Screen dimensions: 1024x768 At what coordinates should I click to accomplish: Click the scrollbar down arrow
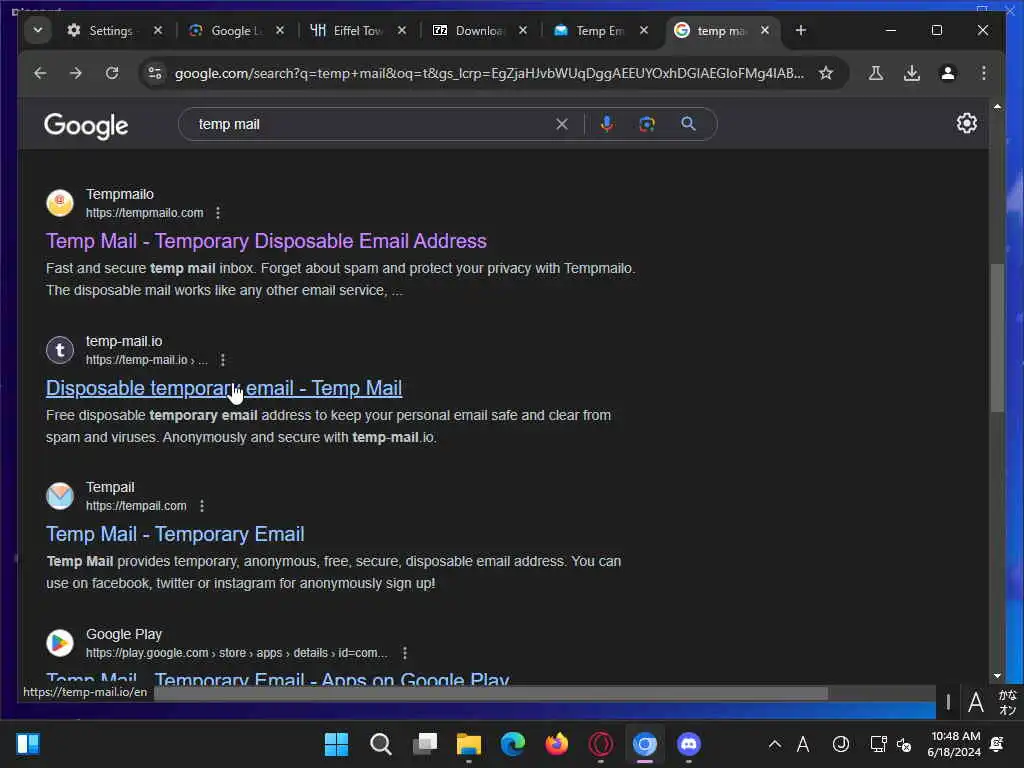pyautogui.click(x=997, y=676)
